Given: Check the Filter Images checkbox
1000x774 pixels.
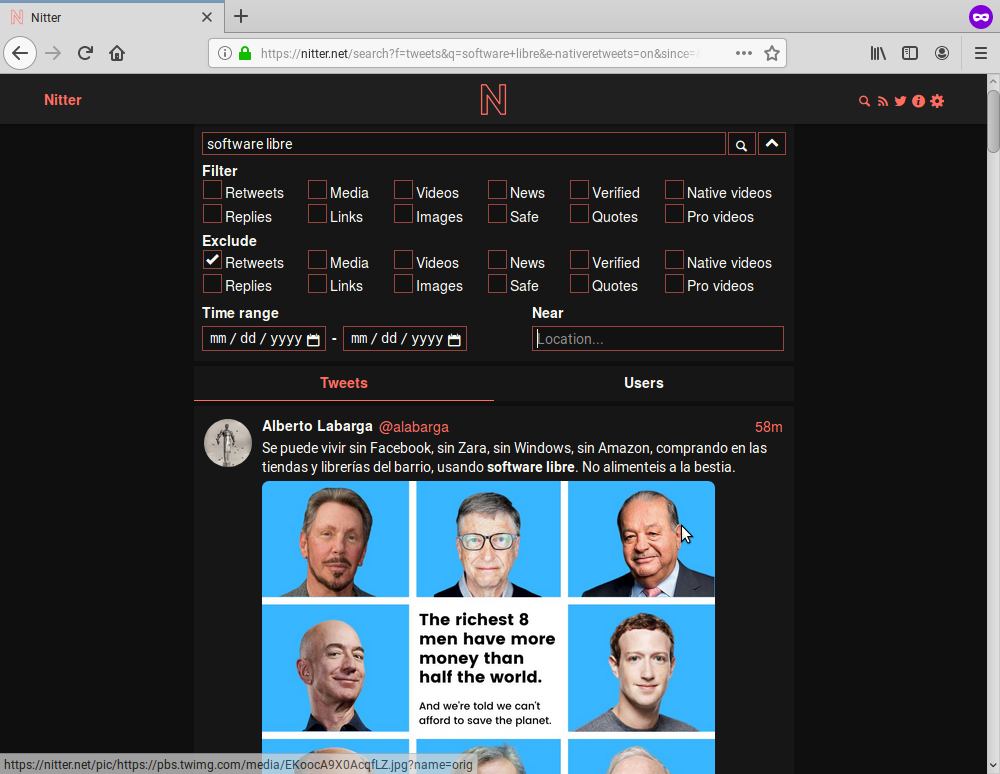Looking at the screenshot, I should click(403, 214).
